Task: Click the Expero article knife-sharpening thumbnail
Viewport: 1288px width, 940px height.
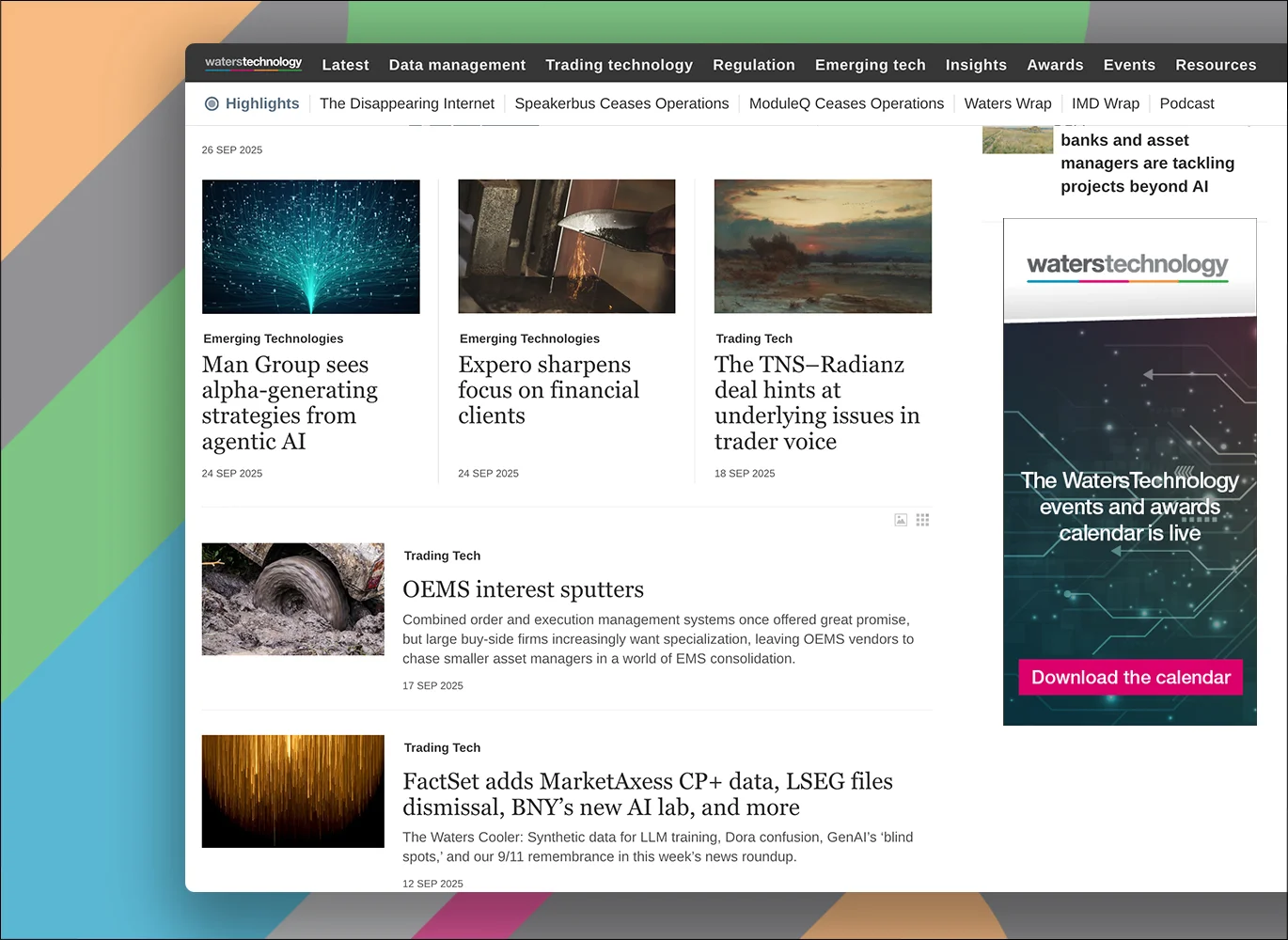Action: tap(566, 246)
